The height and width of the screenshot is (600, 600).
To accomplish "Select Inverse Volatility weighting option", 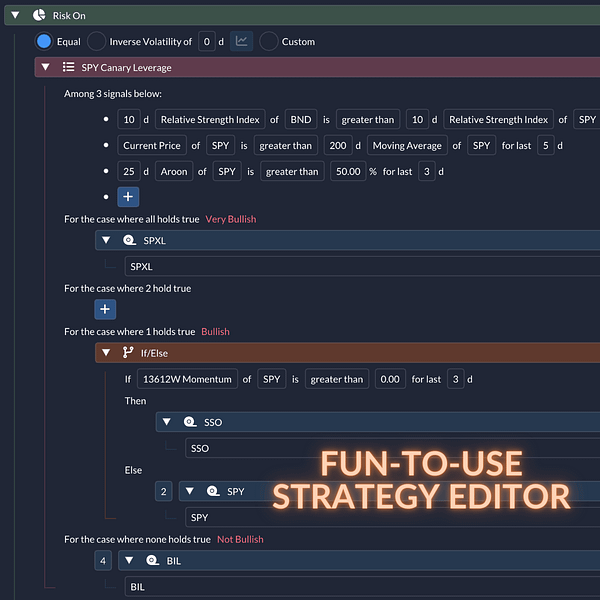I will (96, 41).
